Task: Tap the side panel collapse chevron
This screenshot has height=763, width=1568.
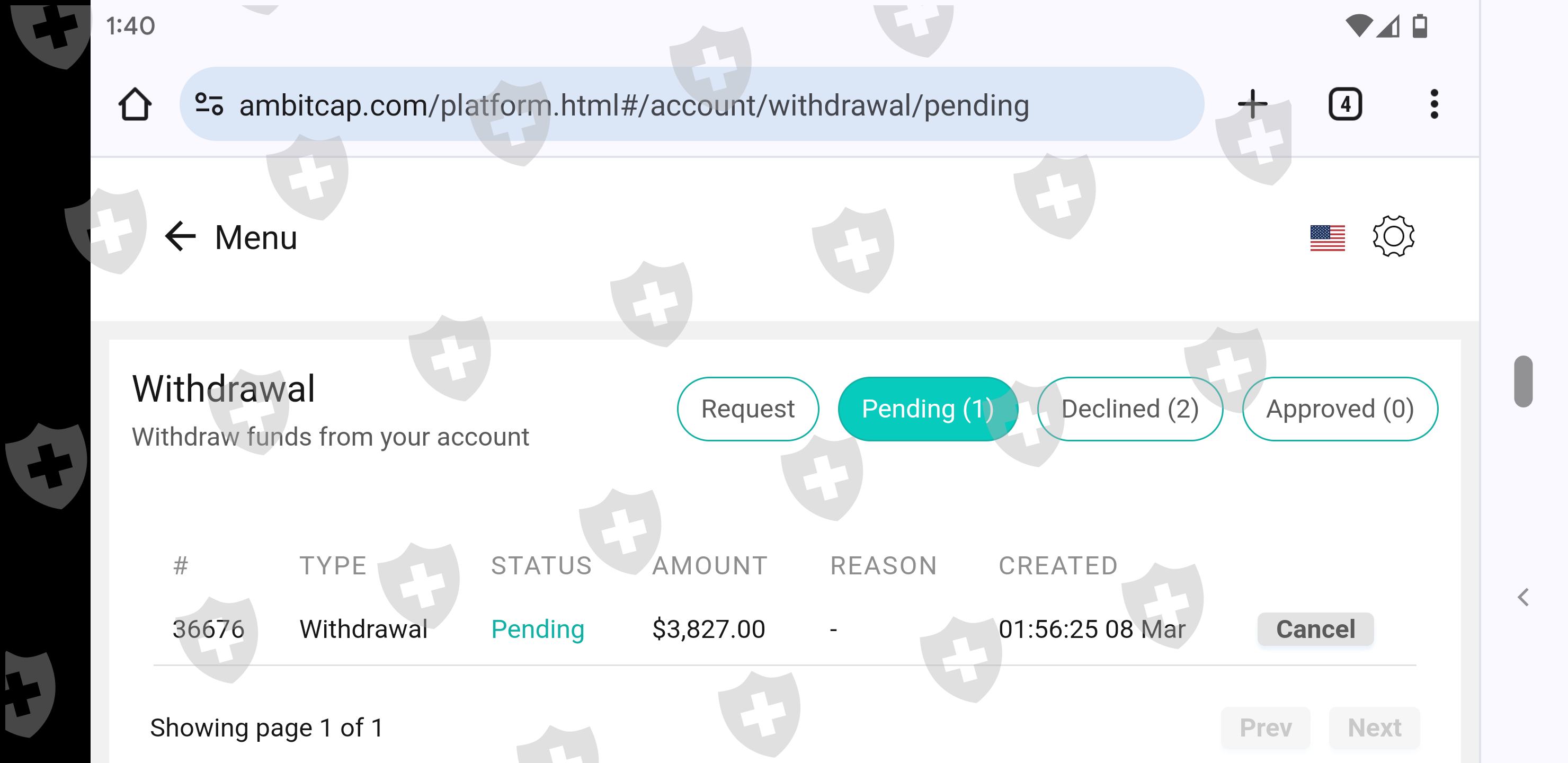Action: [x=1524, y=597]
